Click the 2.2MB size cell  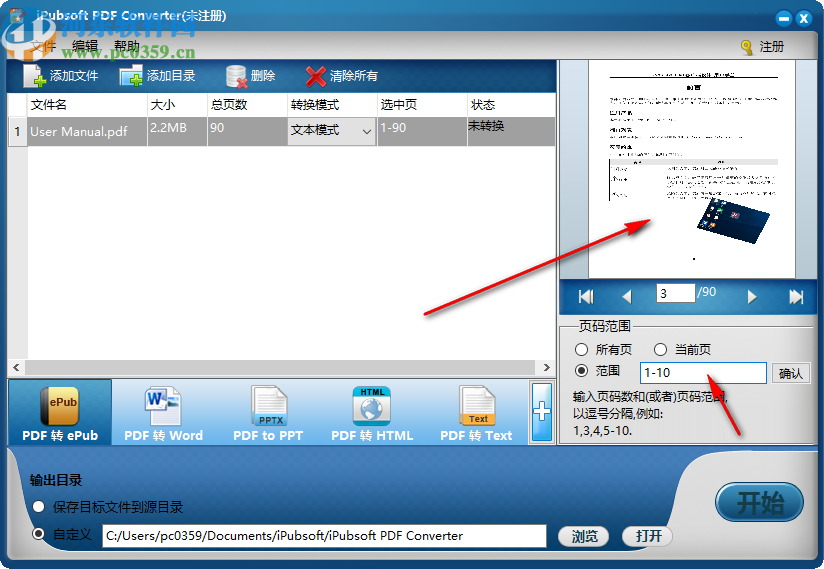point(178,131)
